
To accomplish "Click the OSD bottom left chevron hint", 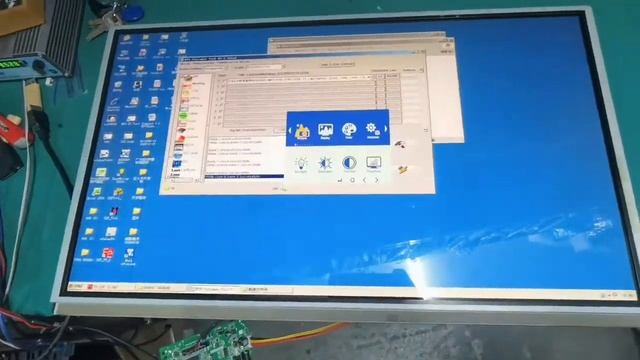I will (364, 180).
